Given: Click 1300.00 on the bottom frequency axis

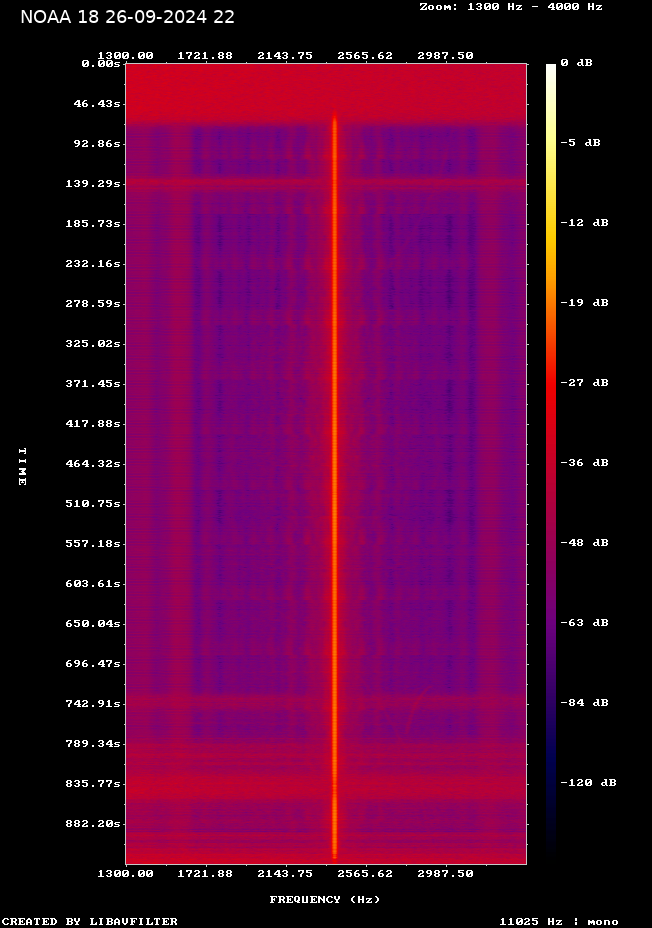Looking at the screenshot, I should point(125,873).
